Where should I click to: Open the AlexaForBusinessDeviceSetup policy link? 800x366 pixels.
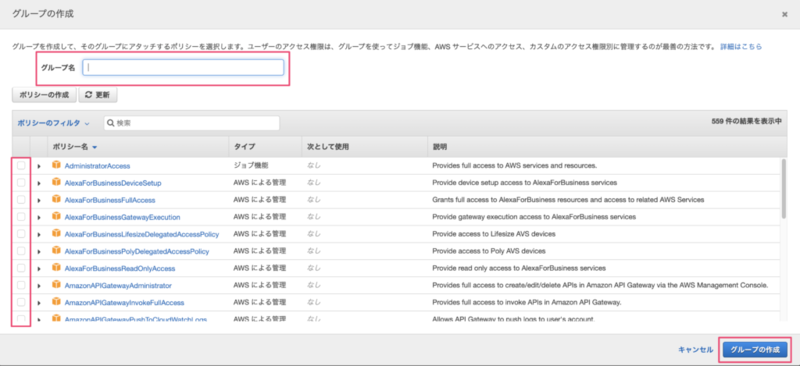[x=113, y=183]
